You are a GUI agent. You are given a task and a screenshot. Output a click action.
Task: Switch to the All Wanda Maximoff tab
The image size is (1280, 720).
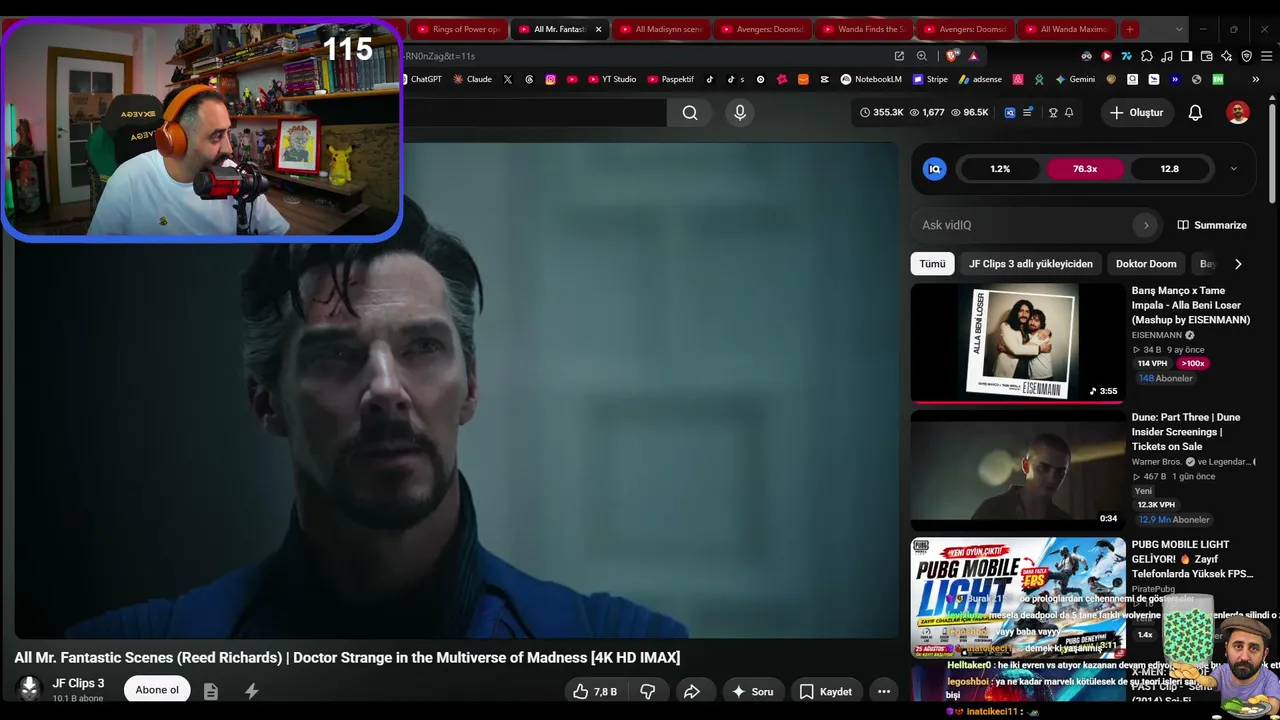coord(1067,29)
